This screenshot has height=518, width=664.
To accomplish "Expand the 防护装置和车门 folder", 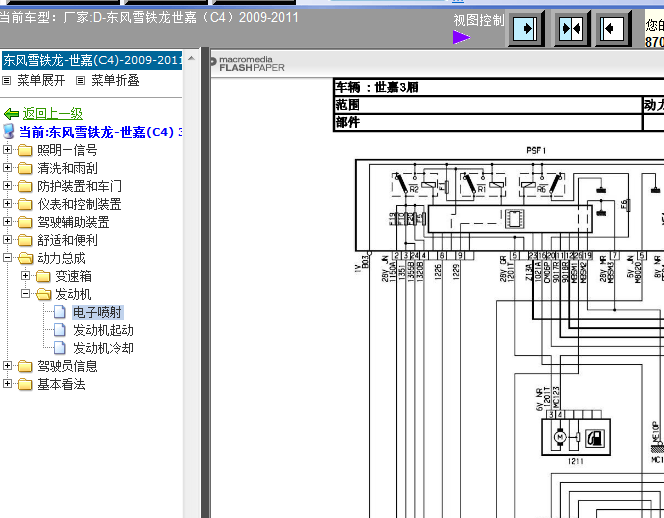I will (x=7, y=186).
